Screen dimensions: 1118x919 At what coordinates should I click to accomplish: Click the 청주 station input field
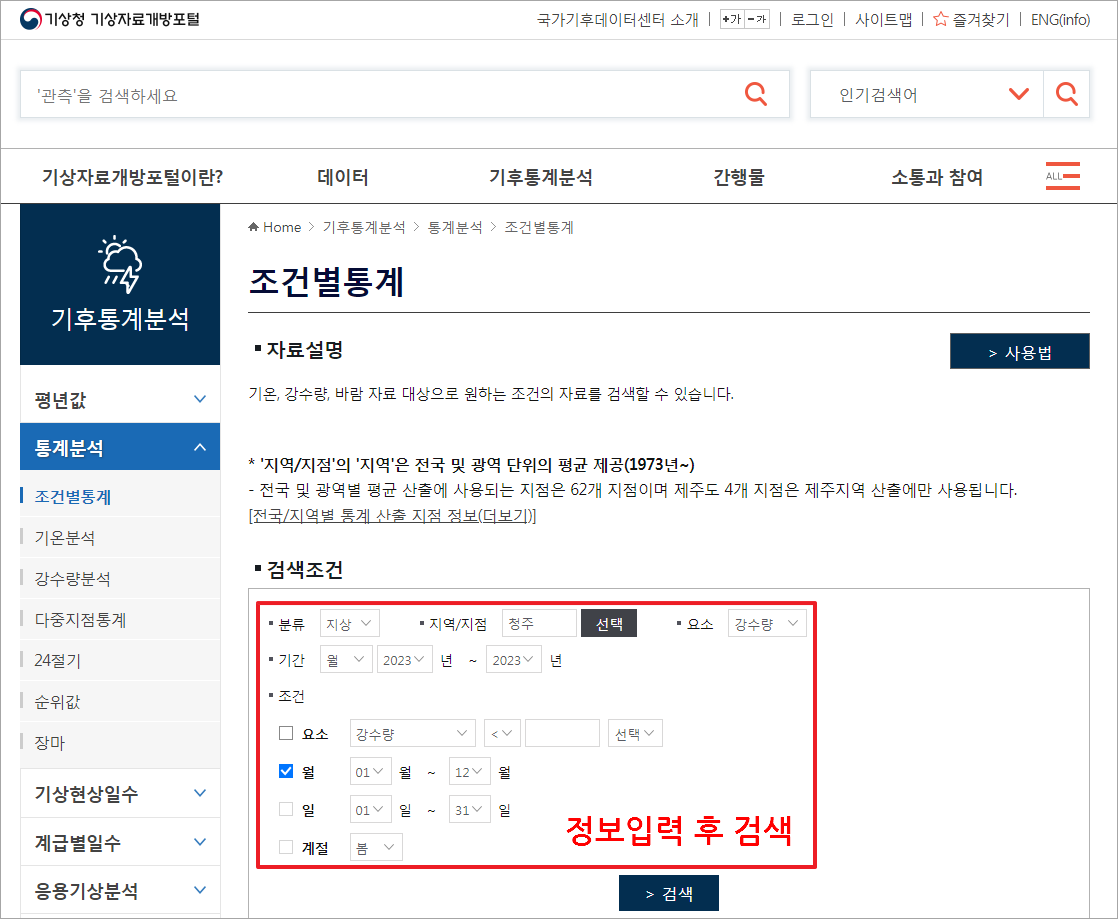[538, 622]
